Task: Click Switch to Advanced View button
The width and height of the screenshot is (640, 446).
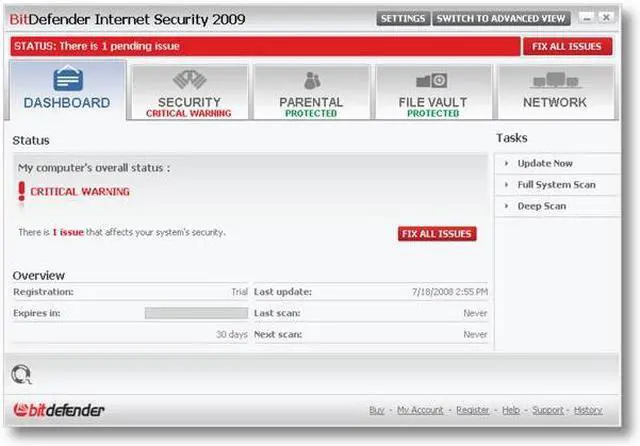Action: click(x=502, y=19)
